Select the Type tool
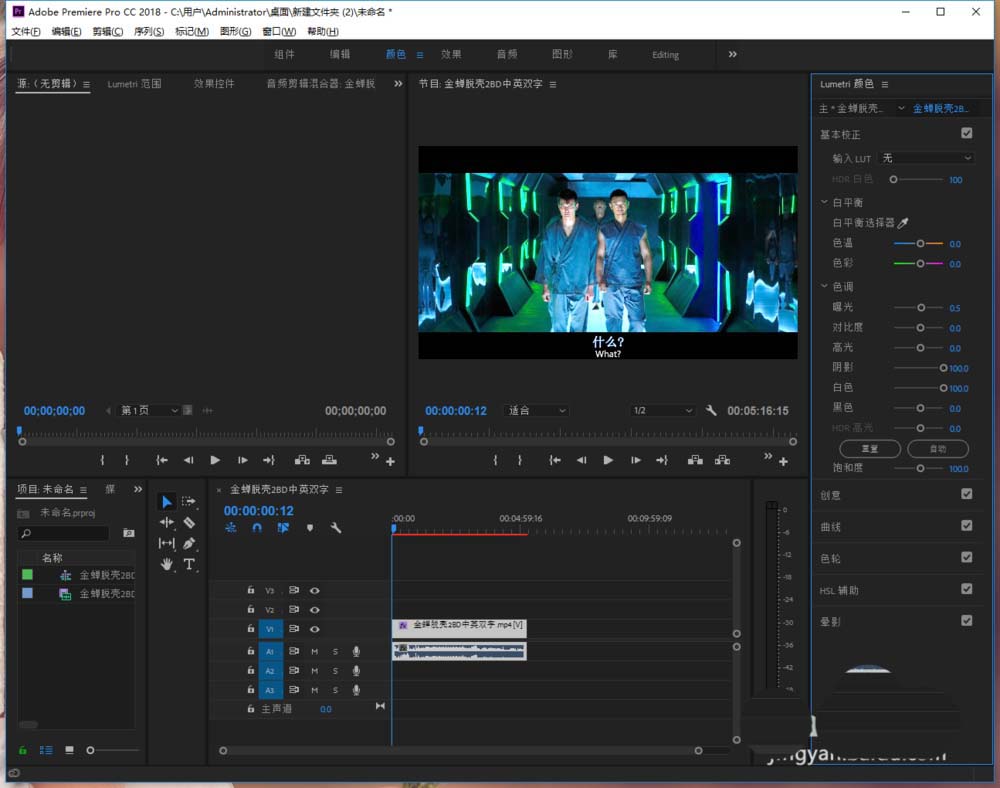Viewport: 1000px width, 788px height. point(189,564)
